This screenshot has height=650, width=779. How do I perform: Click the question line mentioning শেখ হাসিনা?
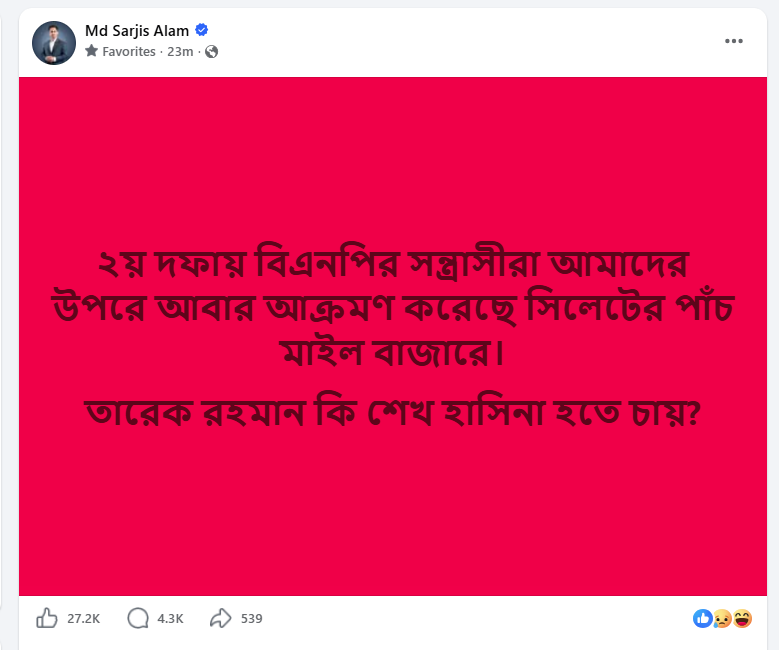[x=392, y=412]
